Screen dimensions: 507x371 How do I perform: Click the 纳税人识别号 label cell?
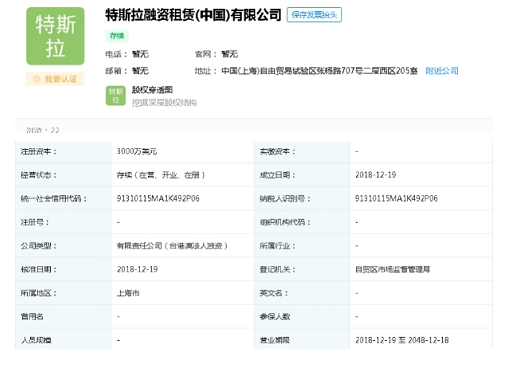tap(302, 199)
